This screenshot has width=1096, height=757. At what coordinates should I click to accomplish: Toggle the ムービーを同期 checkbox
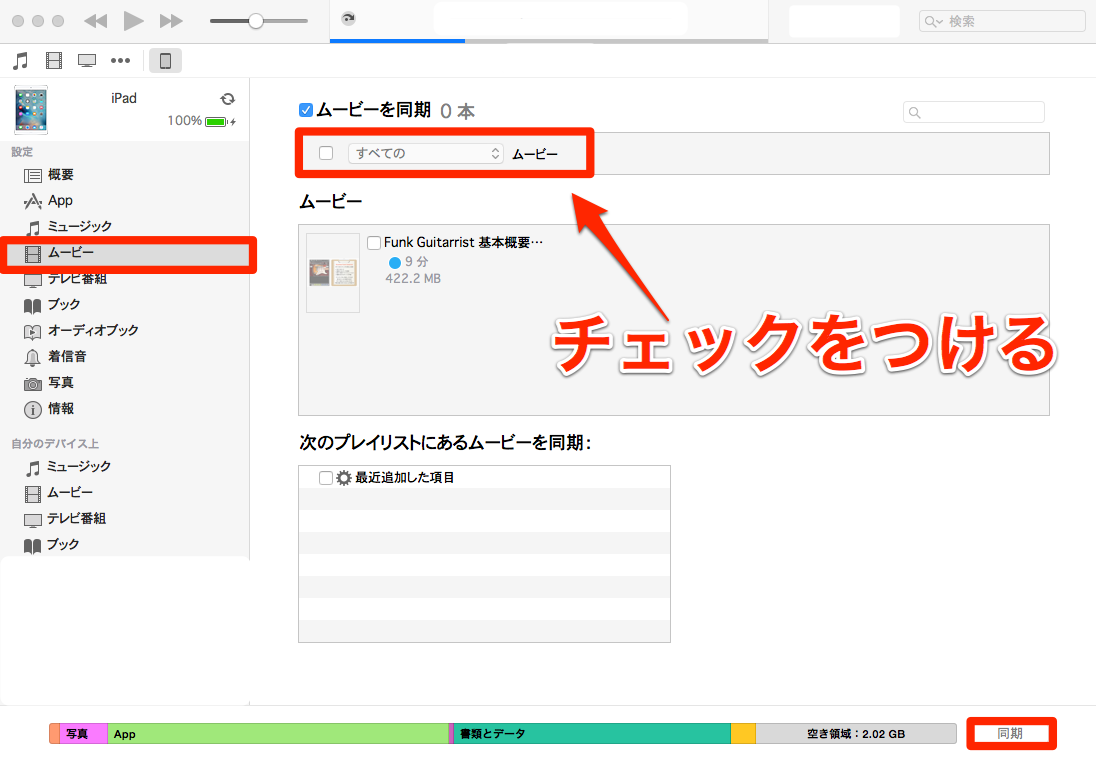[305, 110]
